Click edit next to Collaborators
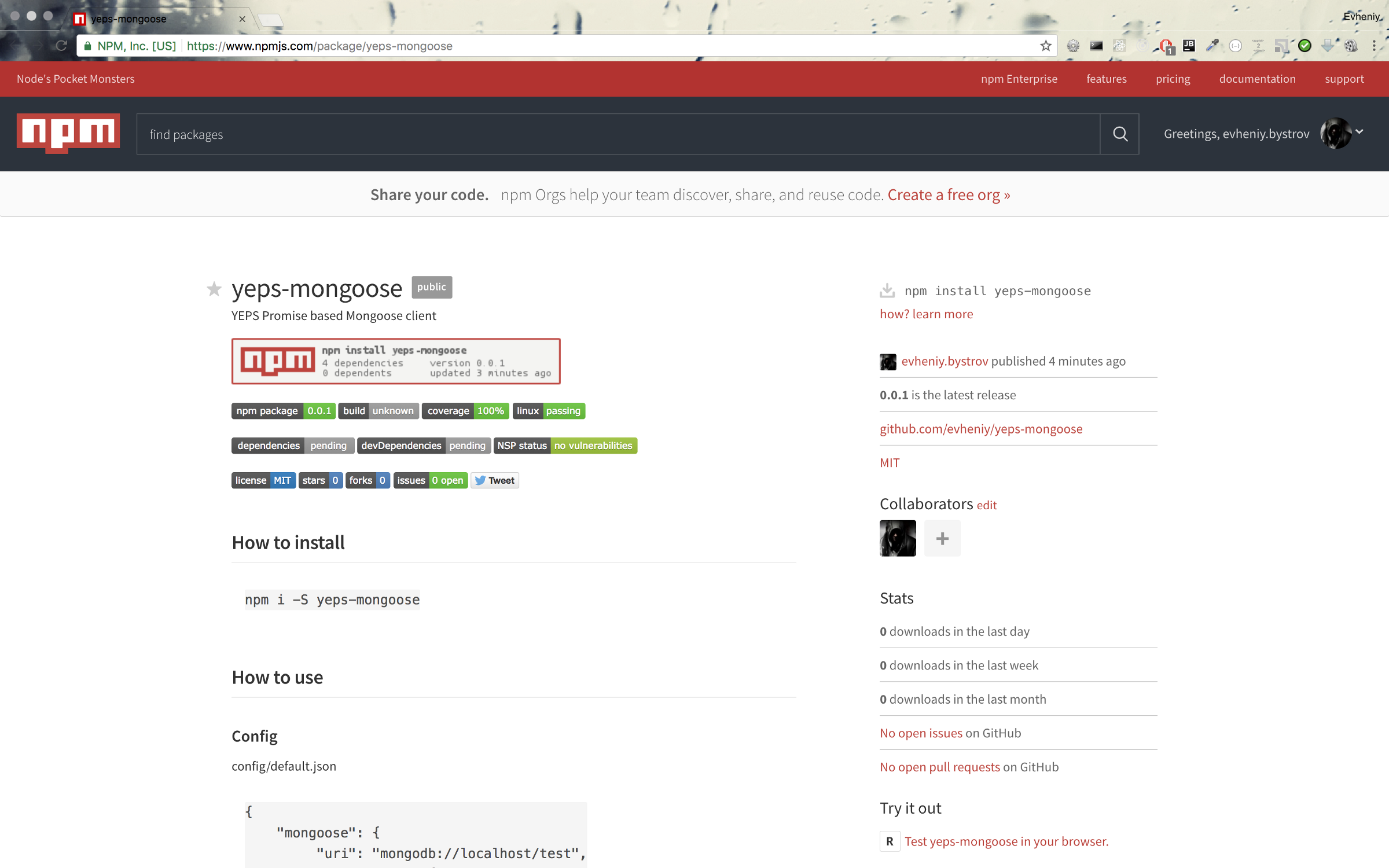 (x=987, y=505)
